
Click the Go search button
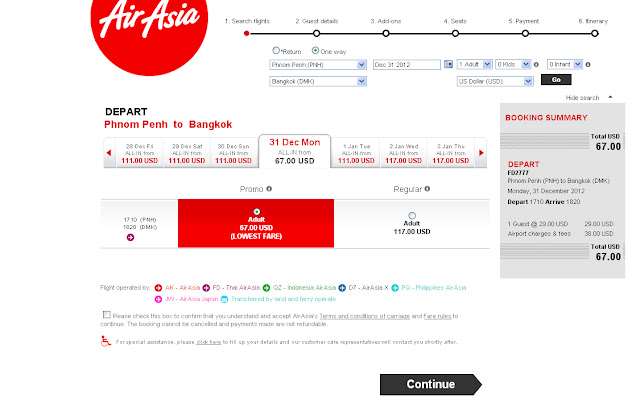click(x=556, y=80)
